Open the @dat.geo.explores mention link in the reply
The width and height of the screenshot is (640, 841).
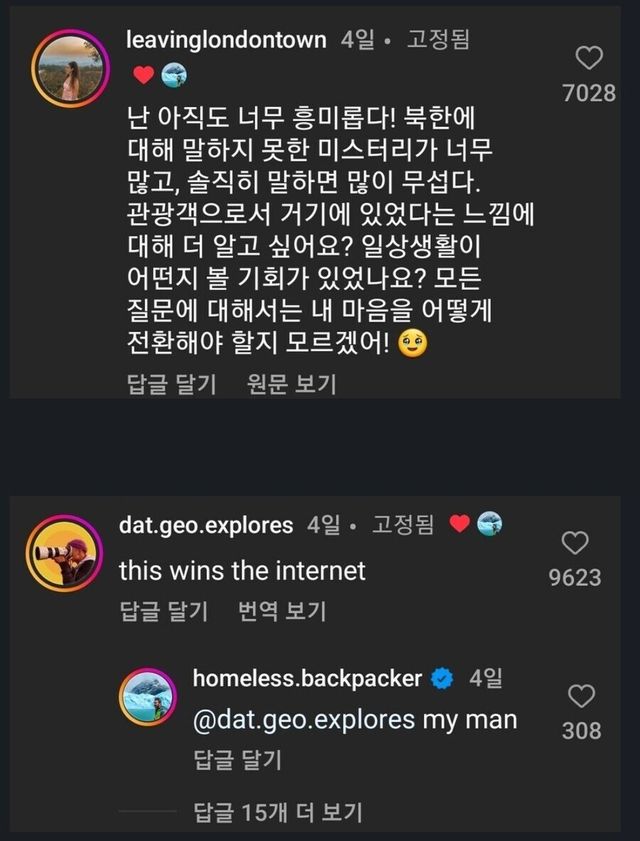(x=303, y=719)
